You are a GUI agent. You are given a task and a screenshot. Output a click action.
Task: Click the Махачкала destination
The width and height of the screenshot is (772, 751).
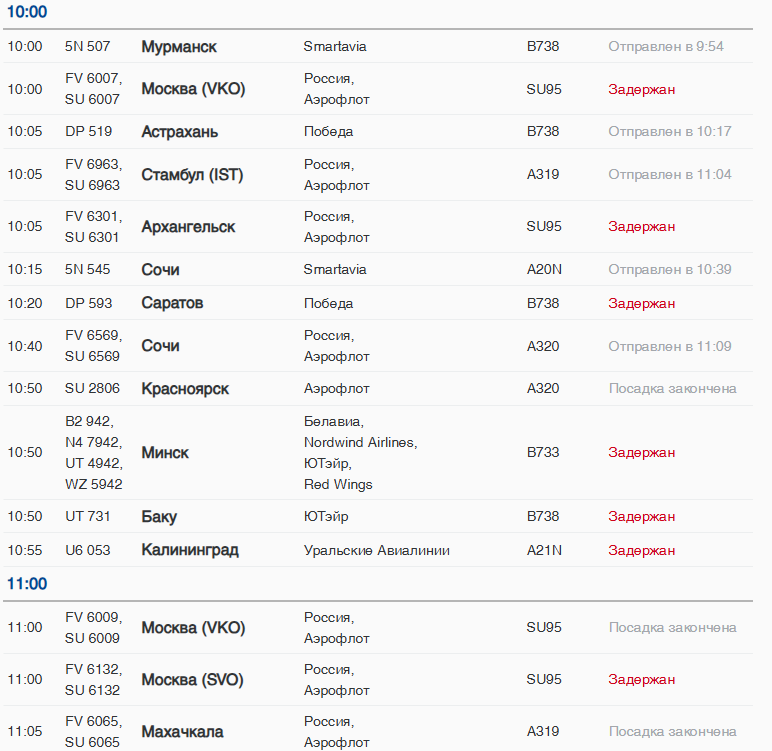coord(182,732)
